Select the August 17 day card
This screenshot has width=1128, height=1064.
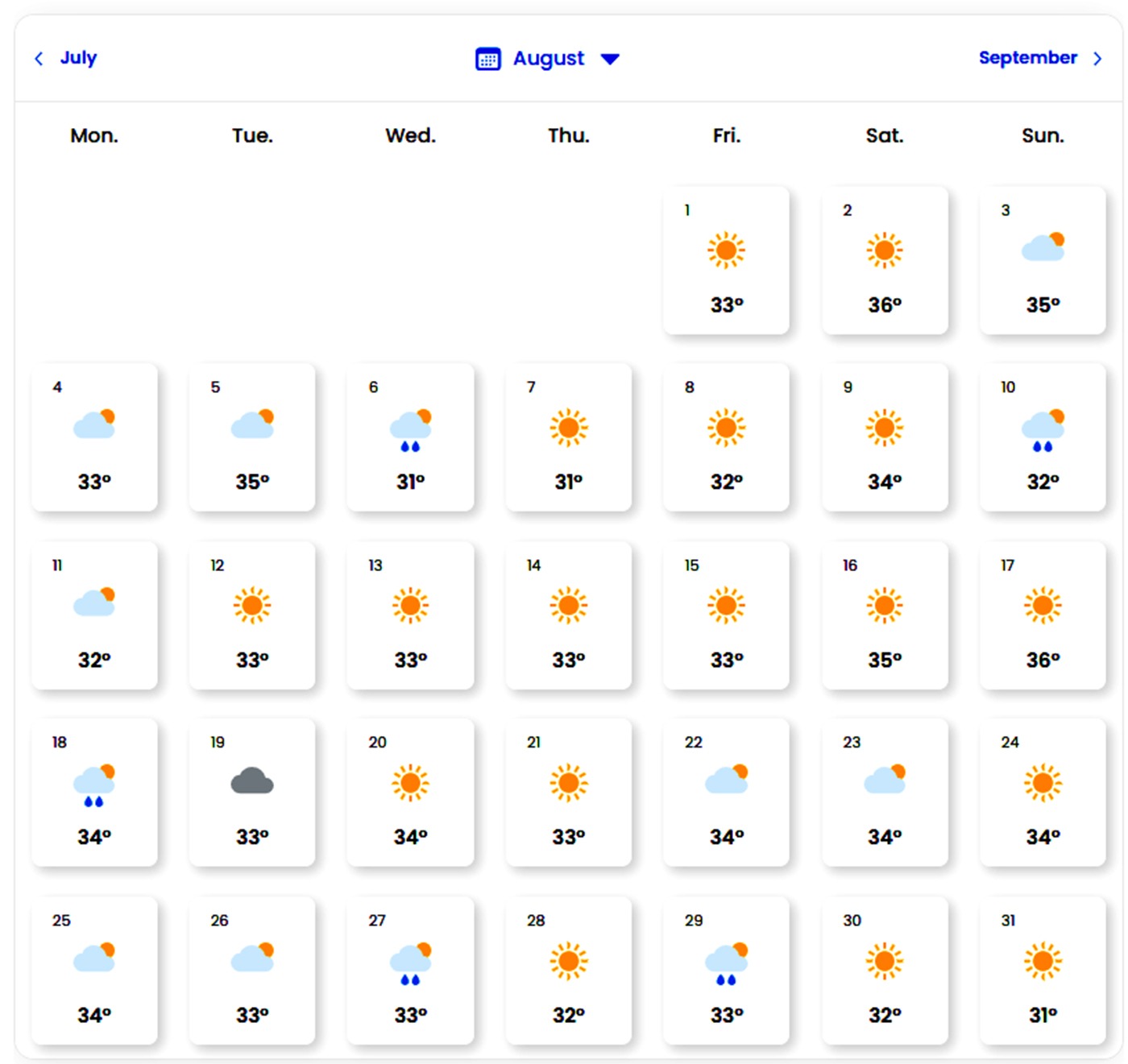point(1043,615)
